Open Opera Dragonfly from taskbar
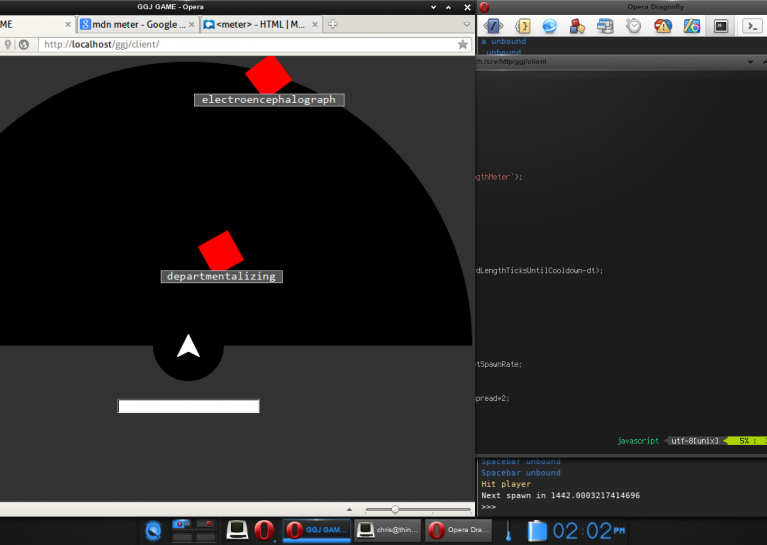The width and height of the screenshot is (767, 545). coord(457,529)
